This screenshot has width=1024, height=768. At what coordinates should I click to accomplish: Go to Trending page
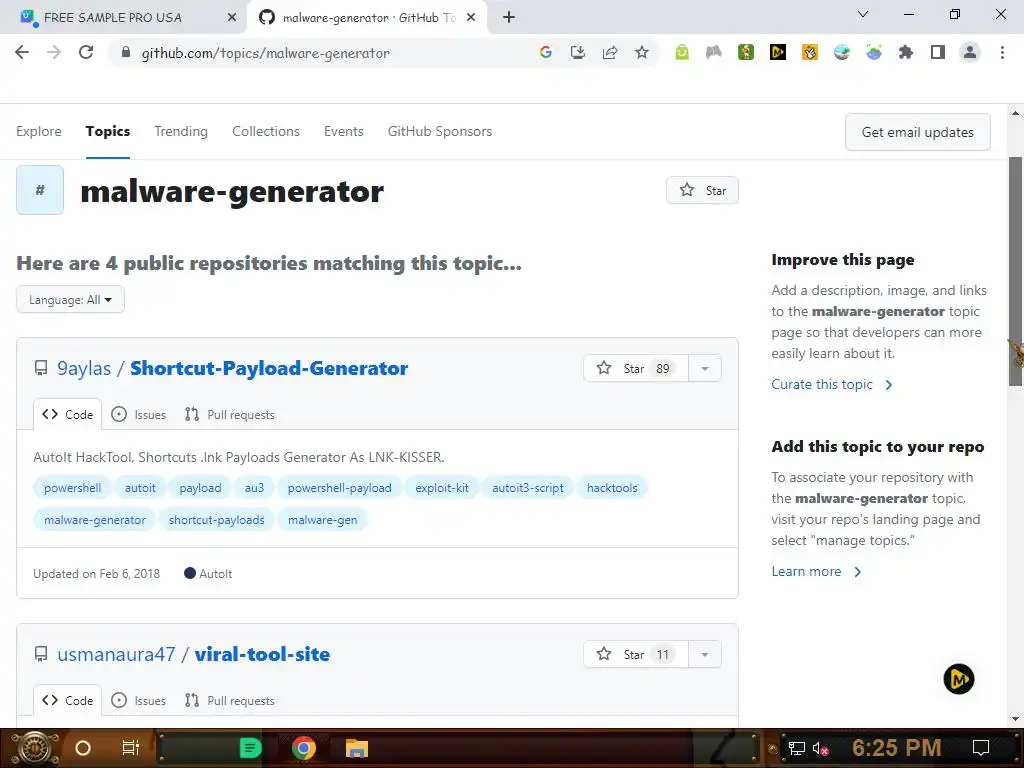click(x=181, y=131)
